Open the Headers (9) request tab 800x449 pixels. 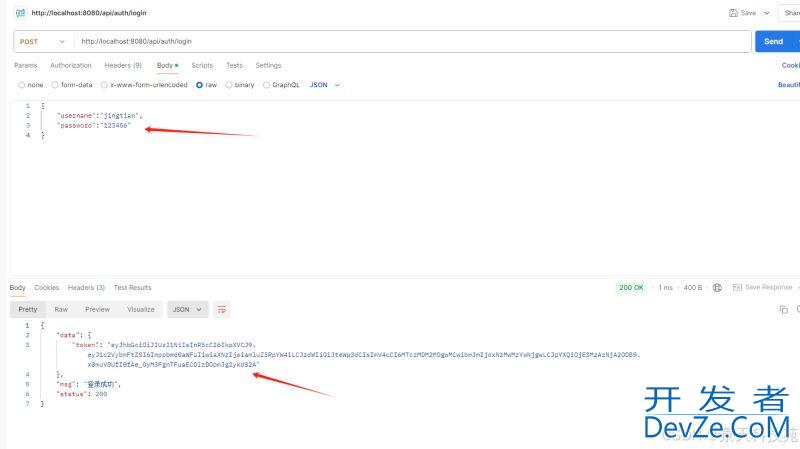click(x=123, y=65)
